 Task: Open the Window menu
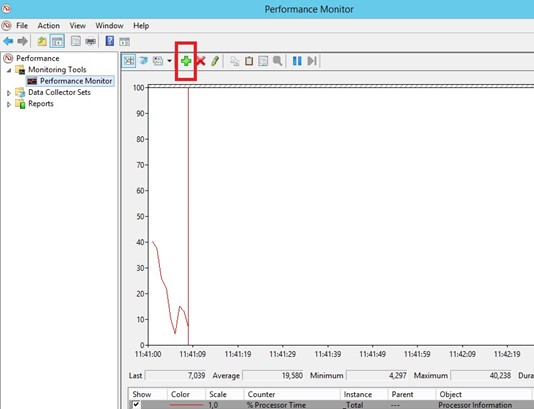tap(109, 26)
